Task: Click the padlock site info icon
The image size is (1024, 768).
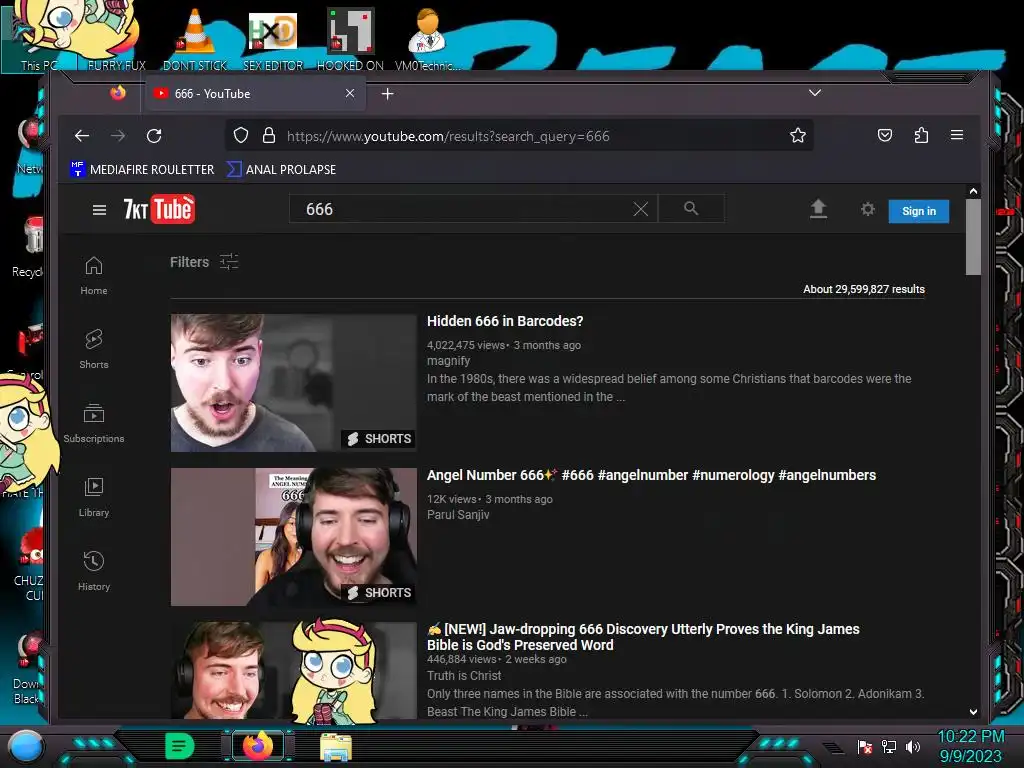Action: tap(268, 136)
